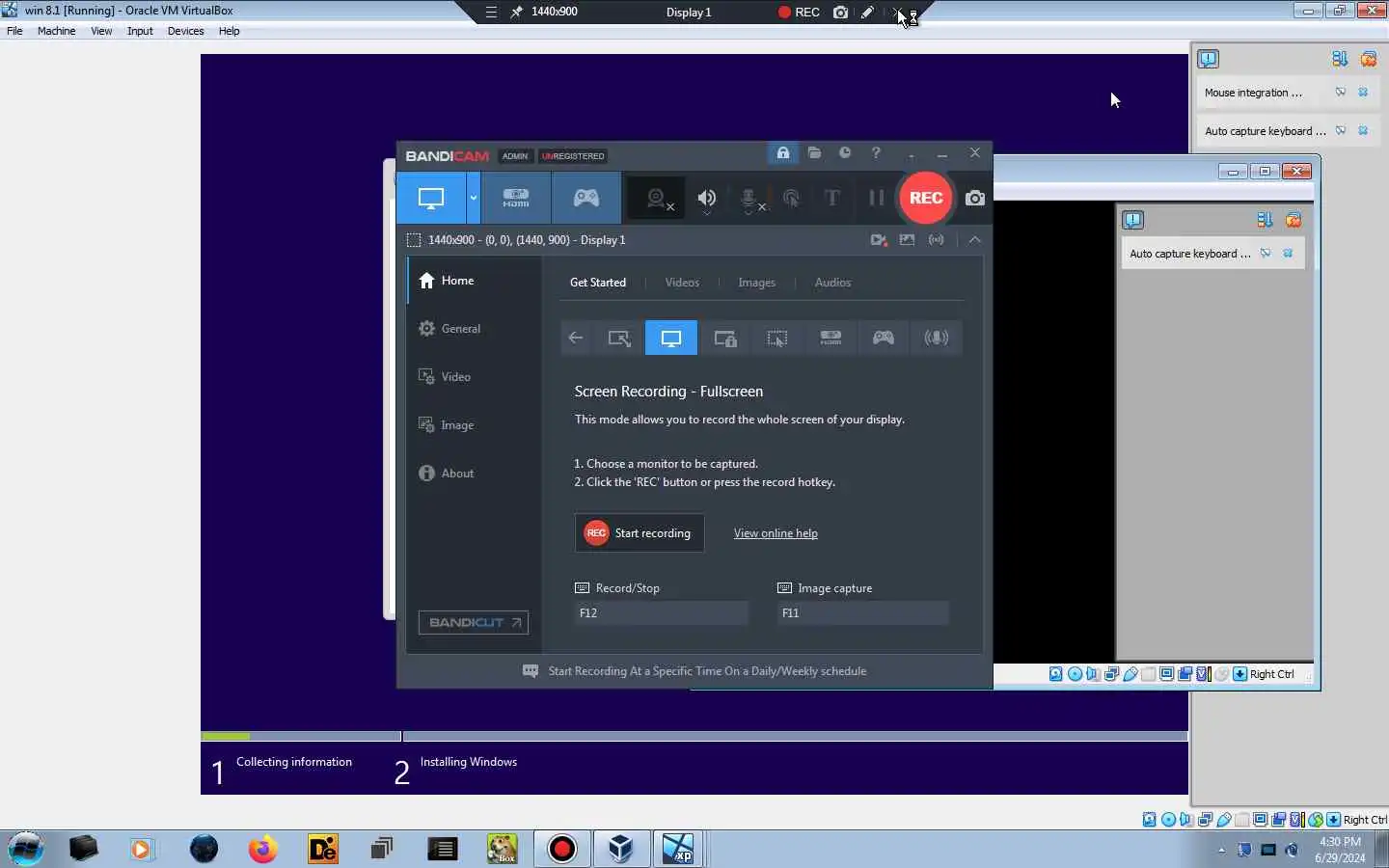Screen dimensions: 1389x868
Task: Select rectangle area mode in selector row
Action: (x=619, y=338)
